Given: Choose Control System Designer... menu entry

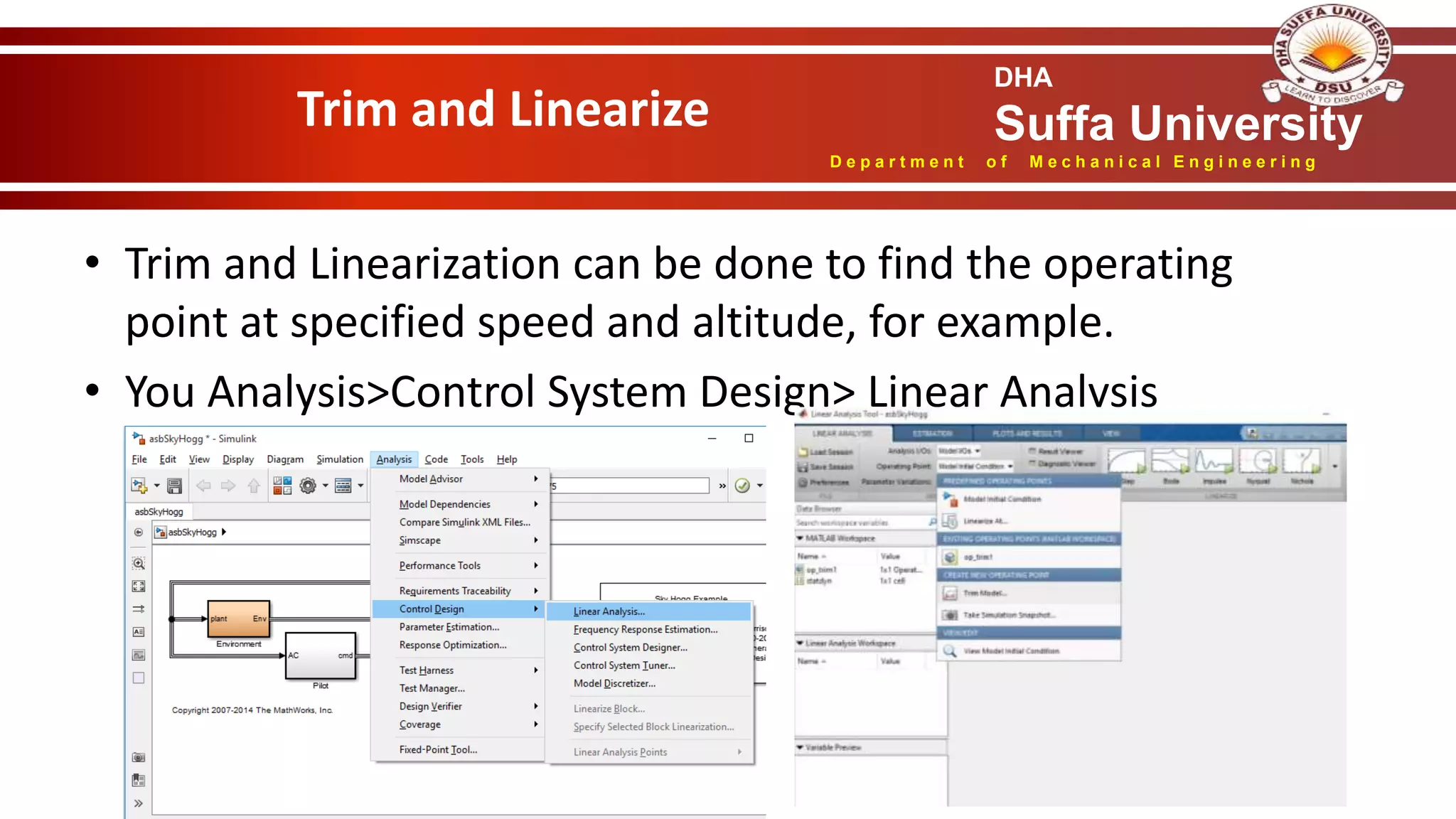Looking at the screenshot, I should pos(649,648).
